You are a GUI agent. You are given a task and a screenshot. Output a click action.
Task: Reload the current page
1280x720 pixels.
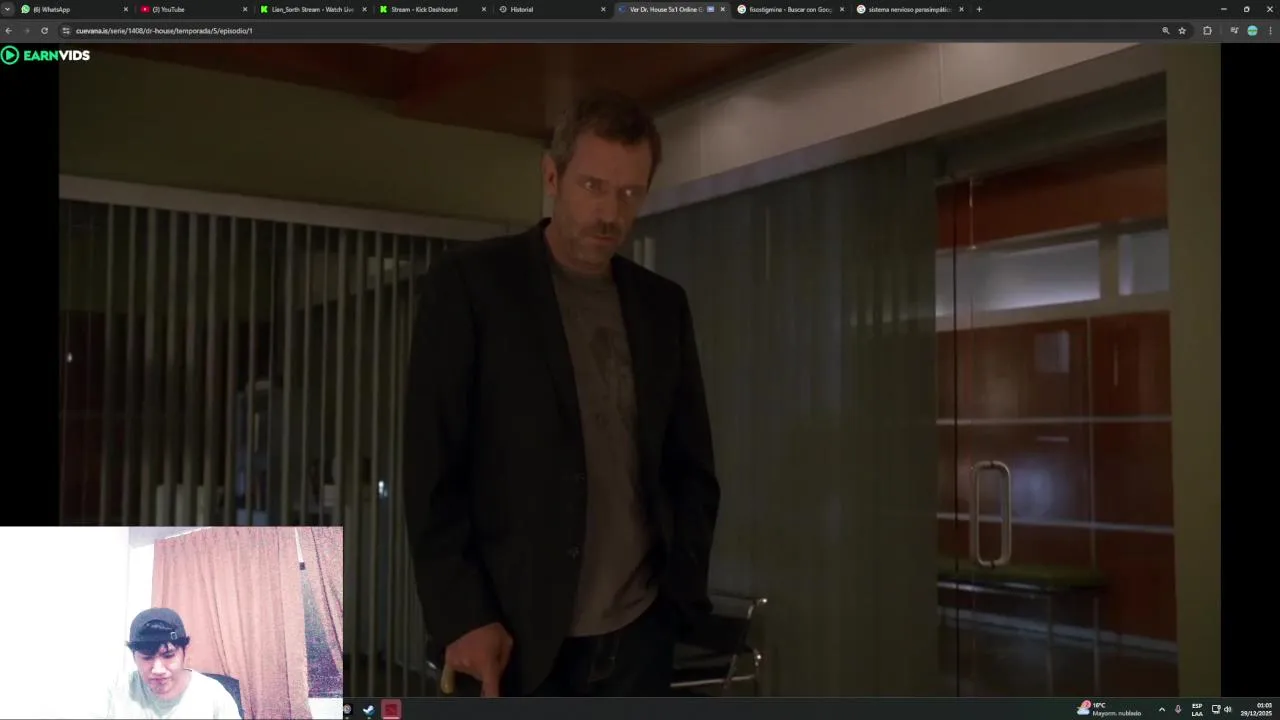click(x=44, y=31)
